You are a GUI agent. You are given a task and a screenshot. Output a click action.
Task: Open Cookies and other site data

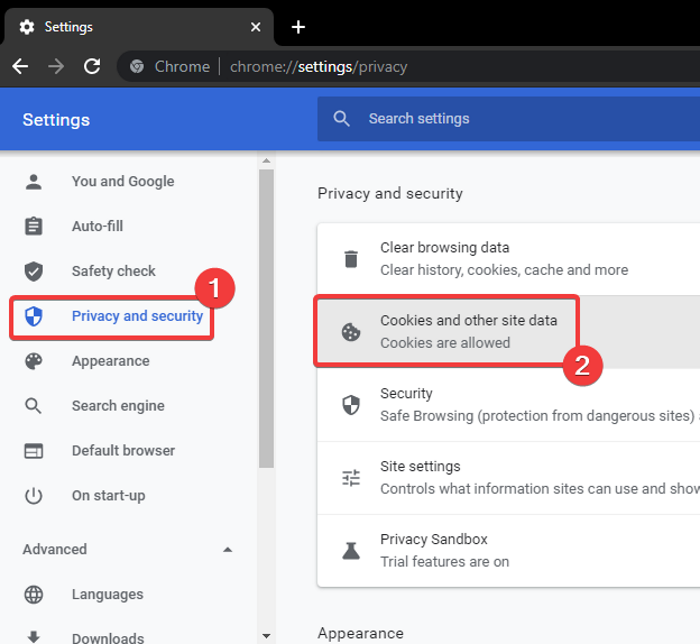468,331
